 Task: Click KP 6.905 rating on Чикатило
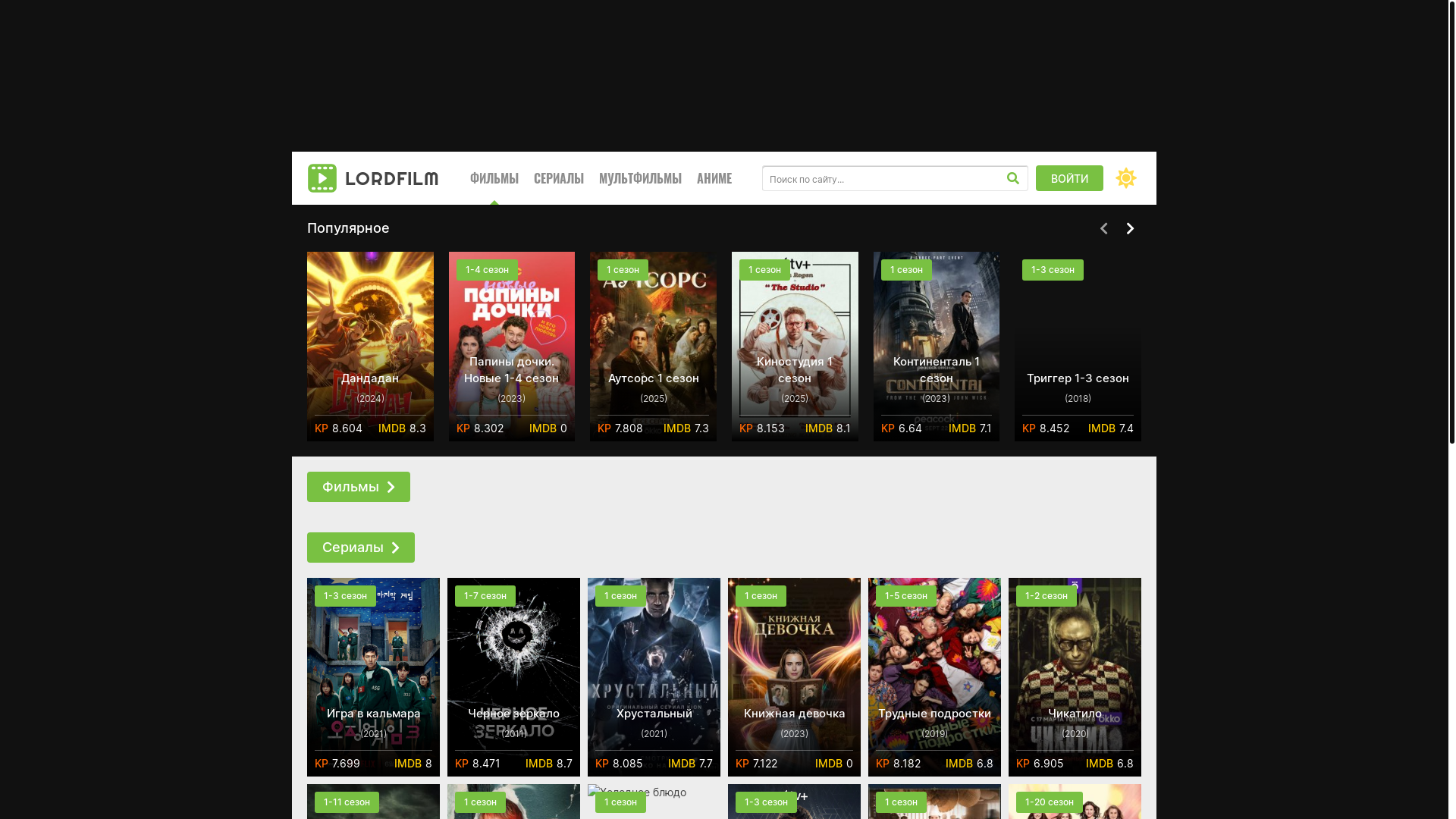1040,764
